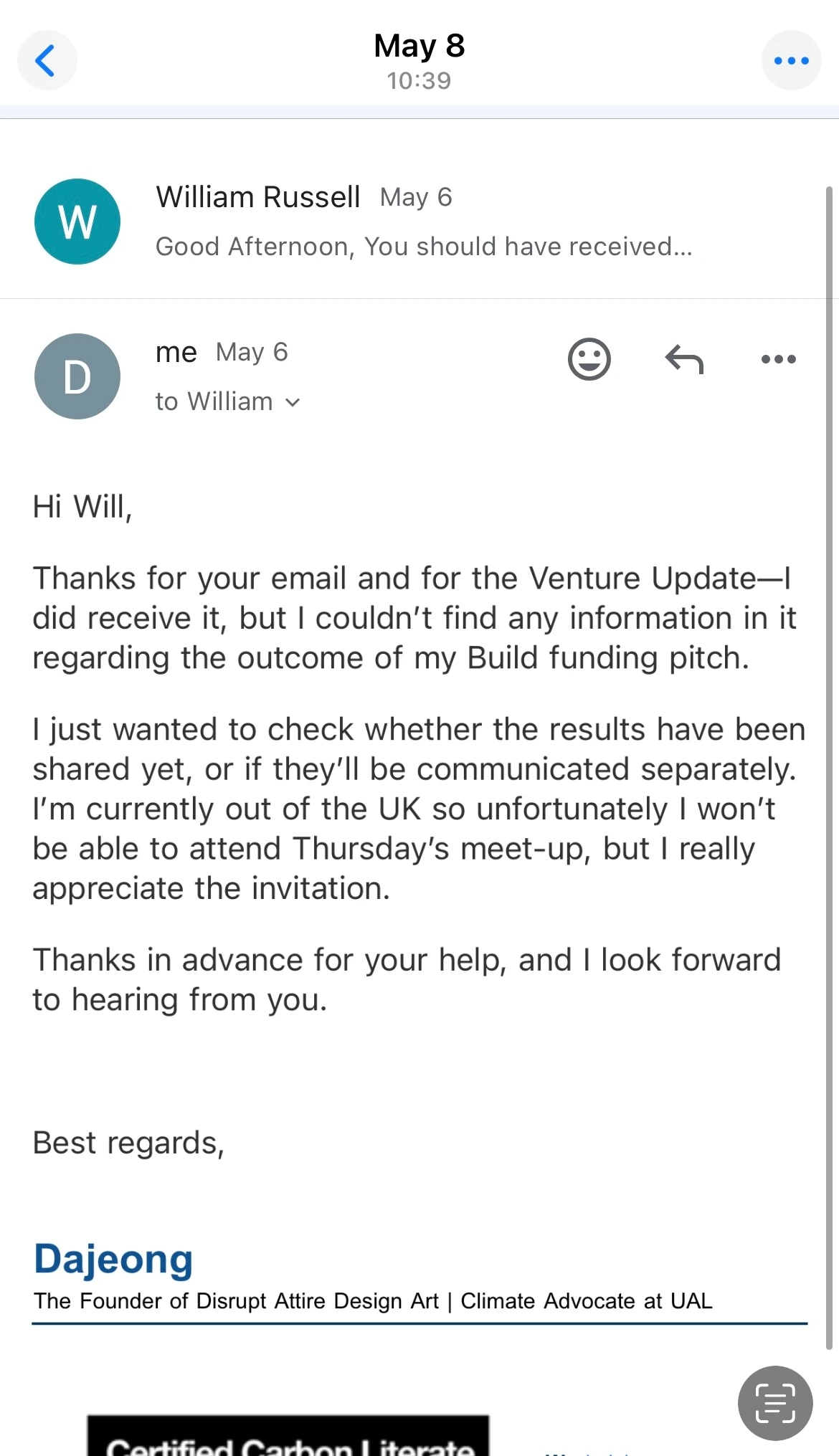Screen dimensions: 839x1456
Task: Tap the reply arrow icon
Action: point(684,359)
